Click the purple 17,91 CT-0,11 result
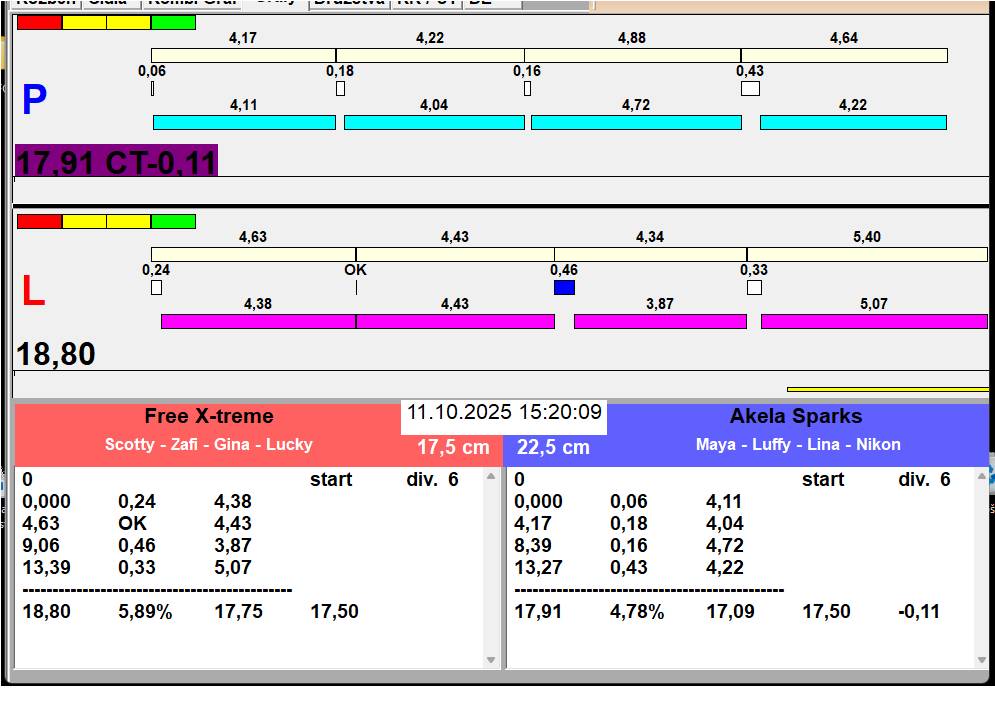 click(x=116, y=162)
